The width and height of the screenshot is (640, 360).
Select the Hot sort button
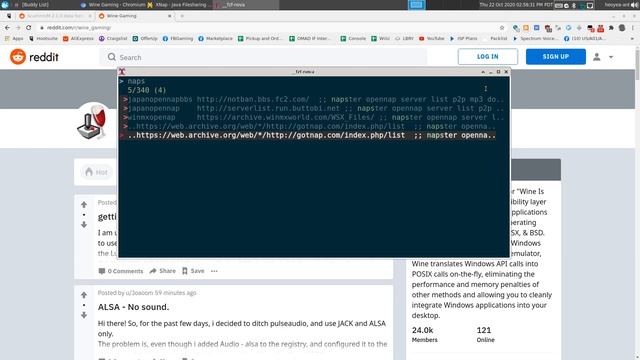tap(97, 172)
